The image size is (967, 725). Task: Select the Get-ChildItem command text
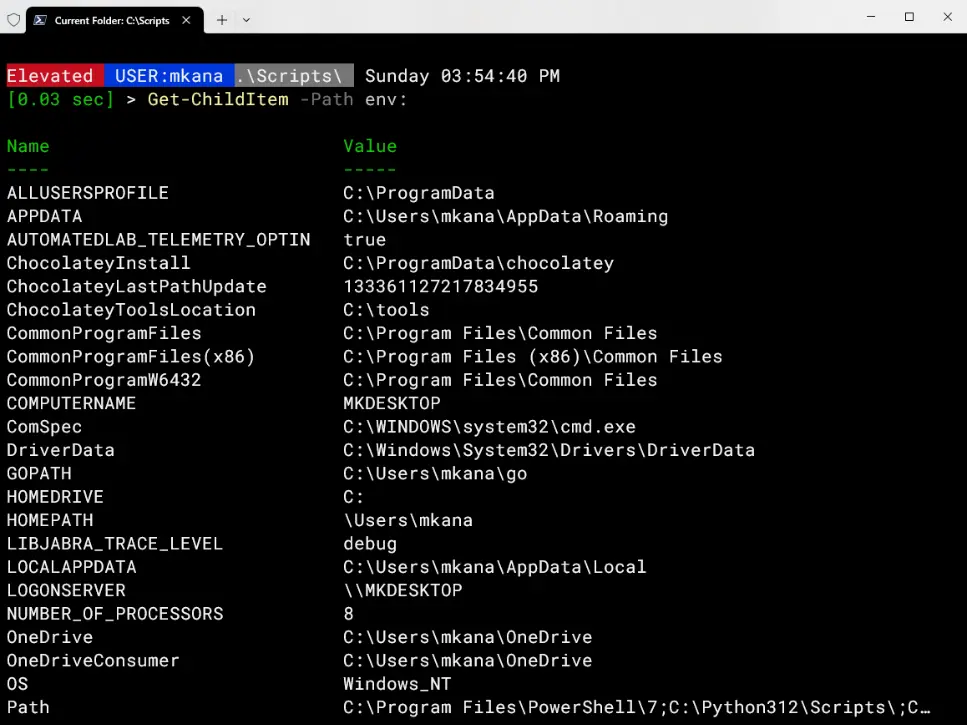217,99
